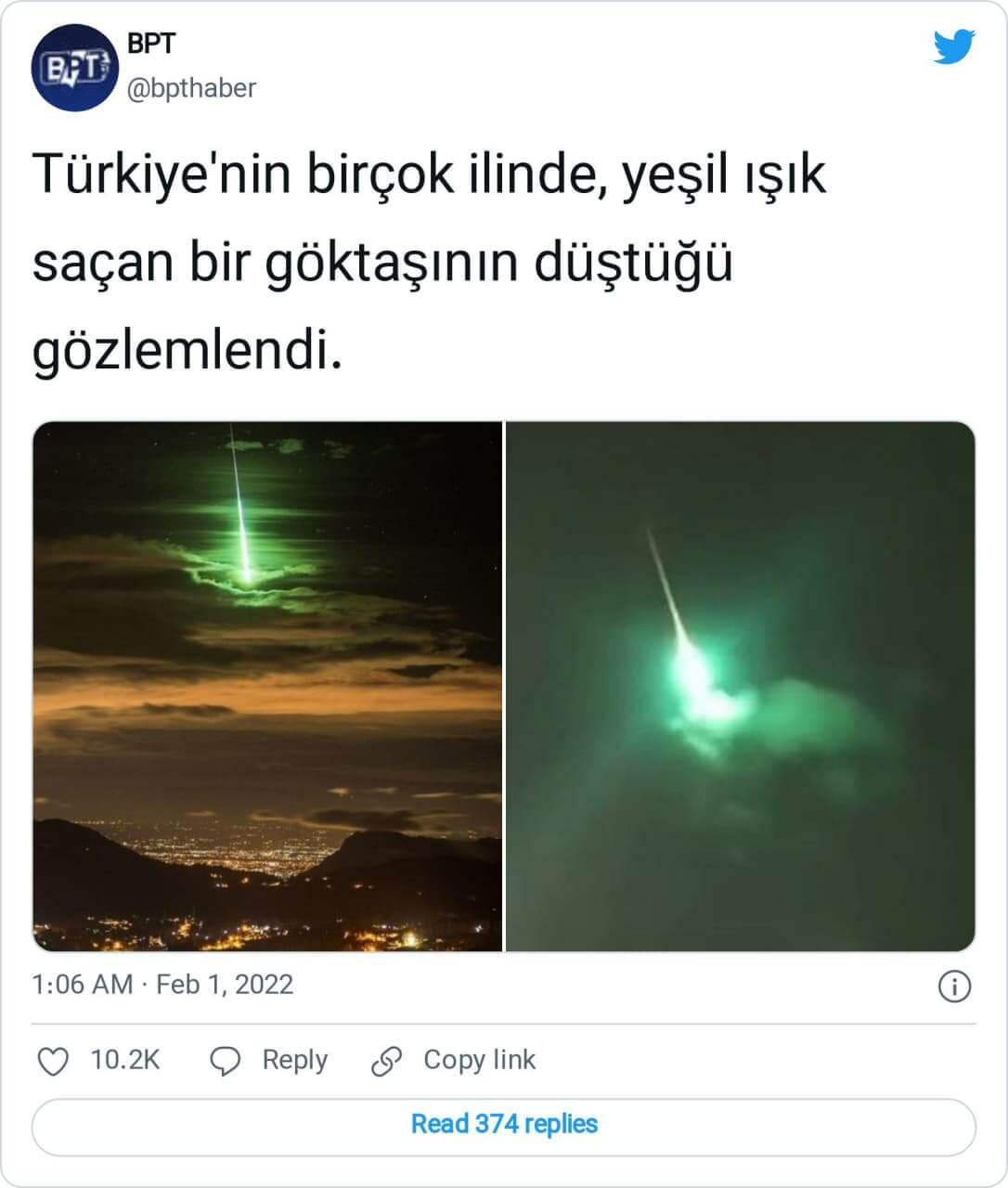This screenshot has height=1188, width=1008.
Task: Click the word Türkiye'nin in tweet
Action: coord(163,174)
